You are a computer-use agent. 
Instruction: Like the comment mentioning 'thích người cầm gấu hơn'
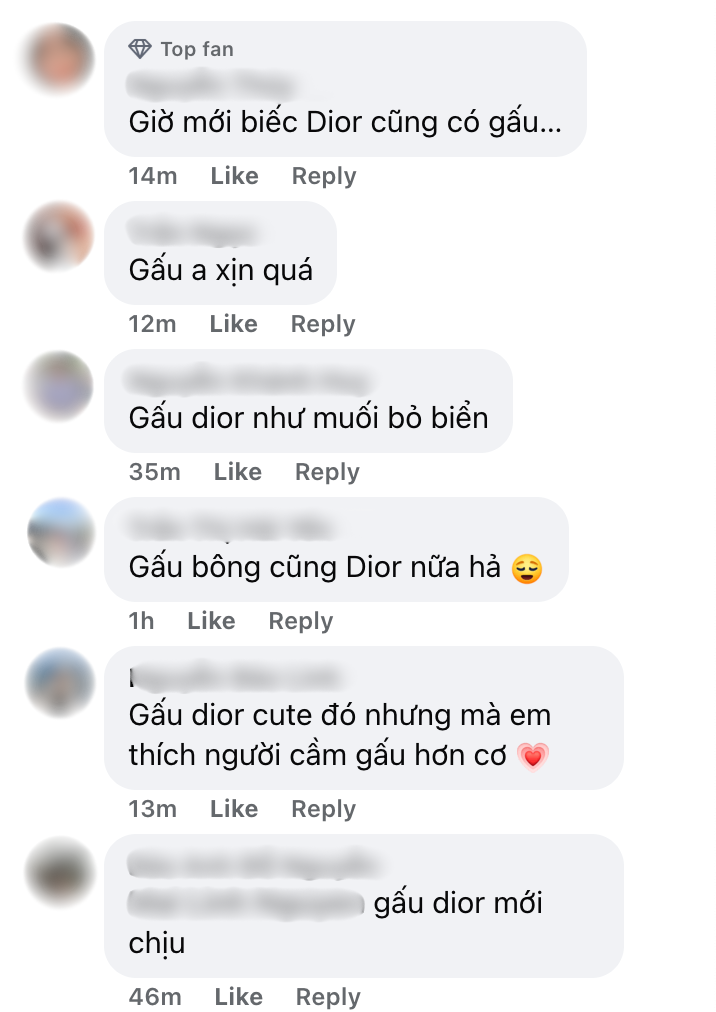[x=233, y=808]
